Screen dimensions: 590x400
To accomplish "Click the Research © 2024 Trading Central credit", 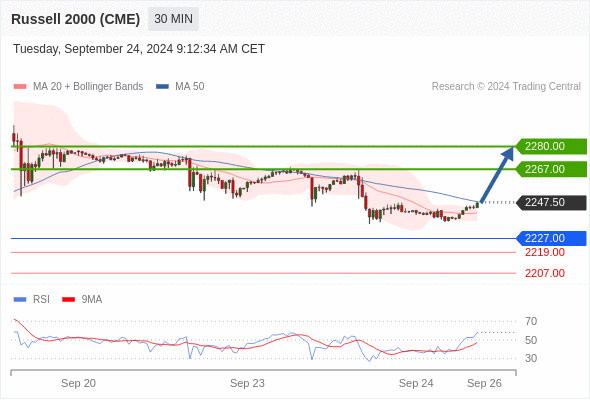I will click(506, 87).
